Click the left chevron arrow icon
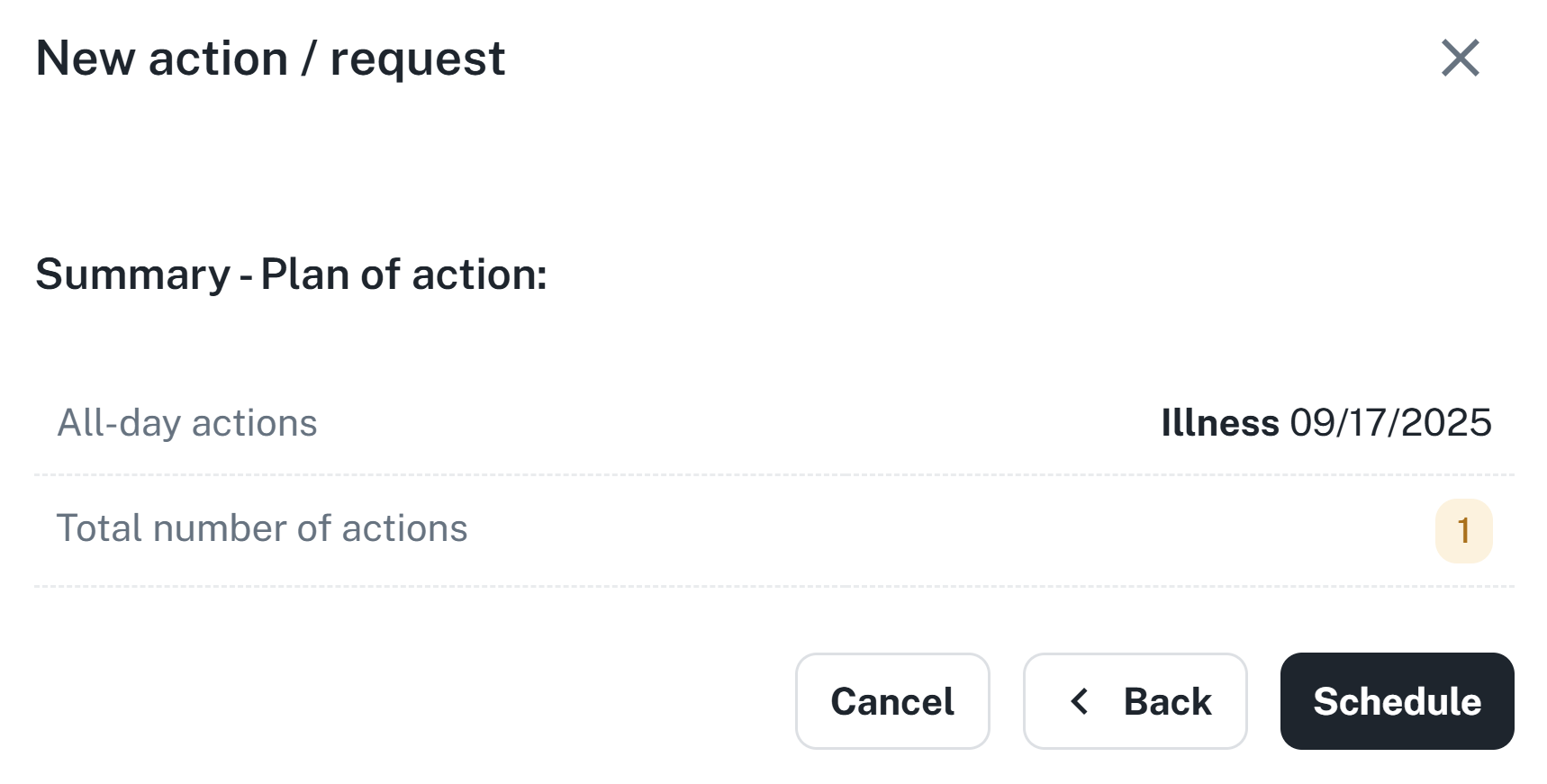 pyautogui.click(x=1080, y=701)
